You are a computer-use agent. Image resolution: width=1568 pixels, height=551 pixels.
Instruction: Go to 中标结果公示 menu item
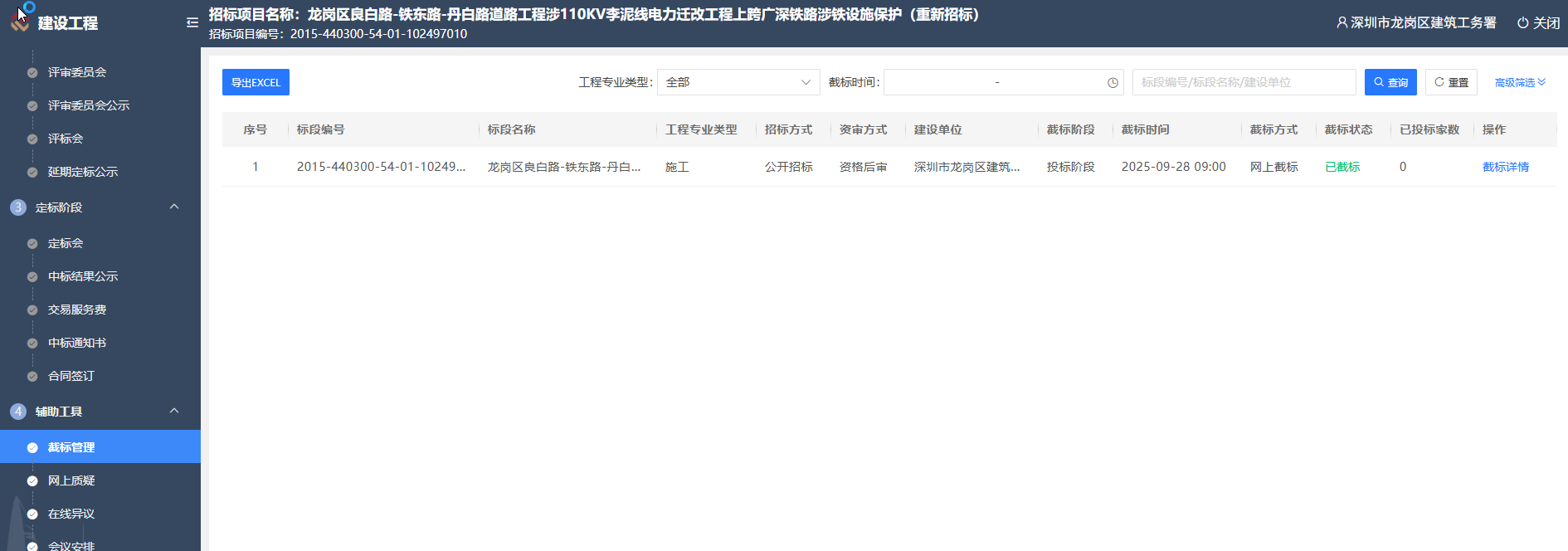[x=83, y=276]
